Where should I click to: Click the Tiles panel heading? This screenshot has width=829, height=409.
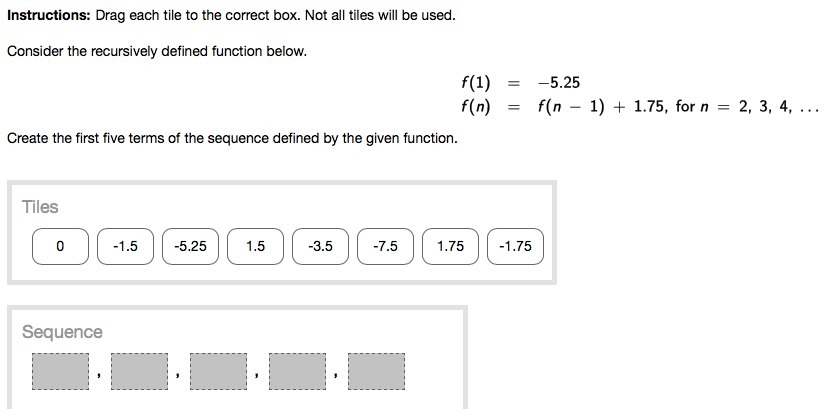(x=40, y=207)
